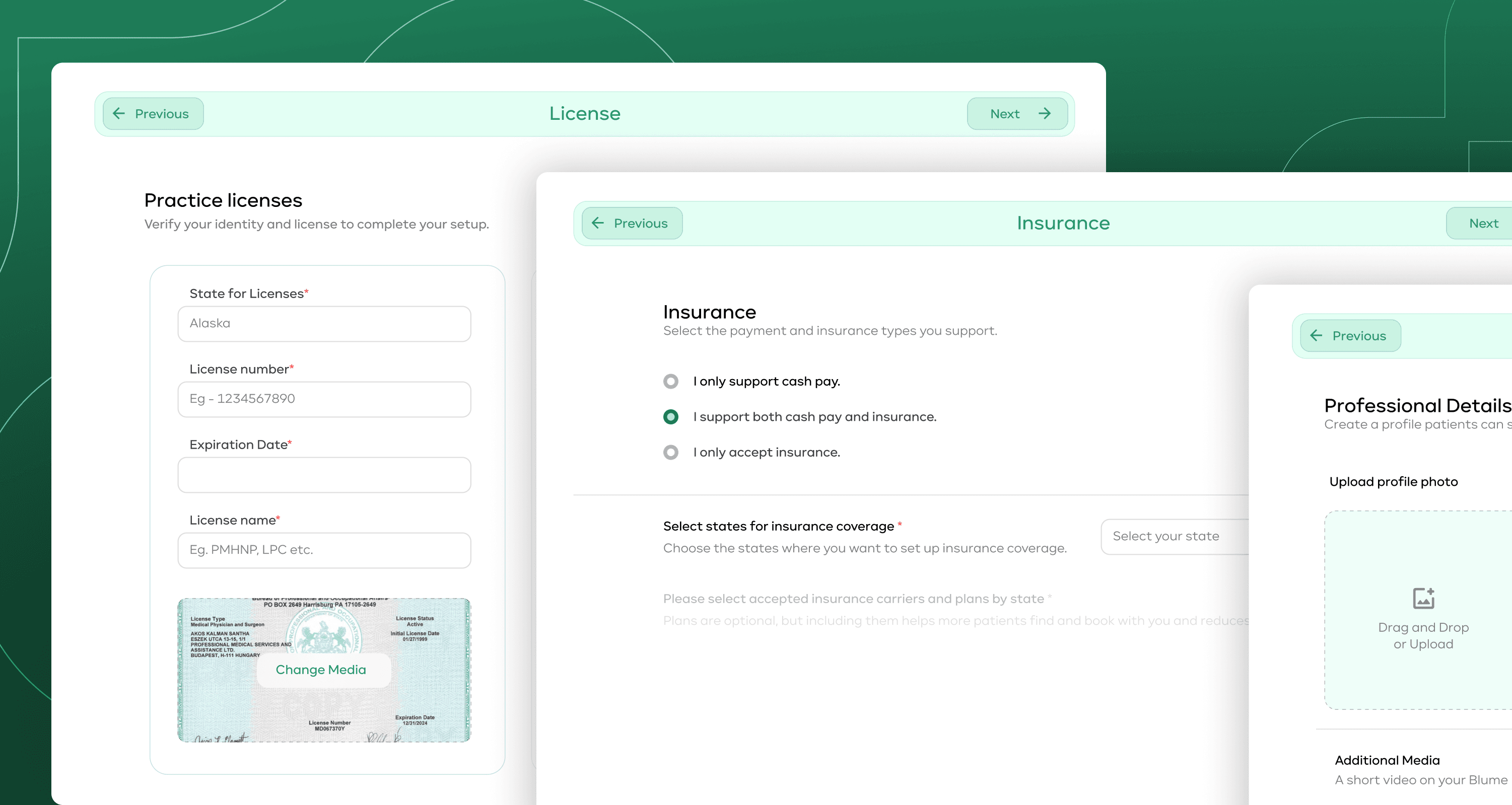1512x805 pixels.
Task: Click 'Upload profile photo' label
Action: (x=1394, y=482)
